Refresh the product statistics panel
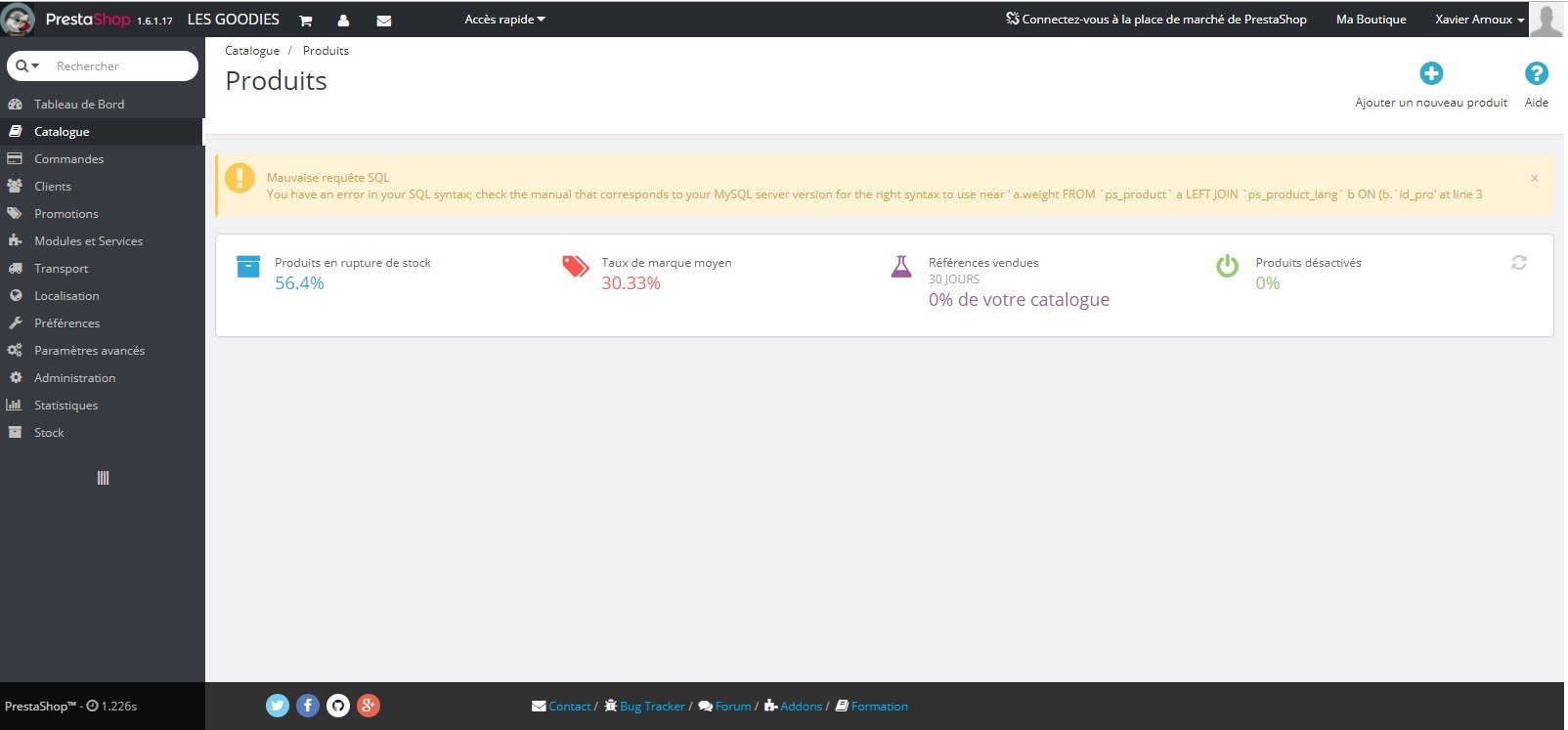 pyautogui.click(x=1519, y=262)
